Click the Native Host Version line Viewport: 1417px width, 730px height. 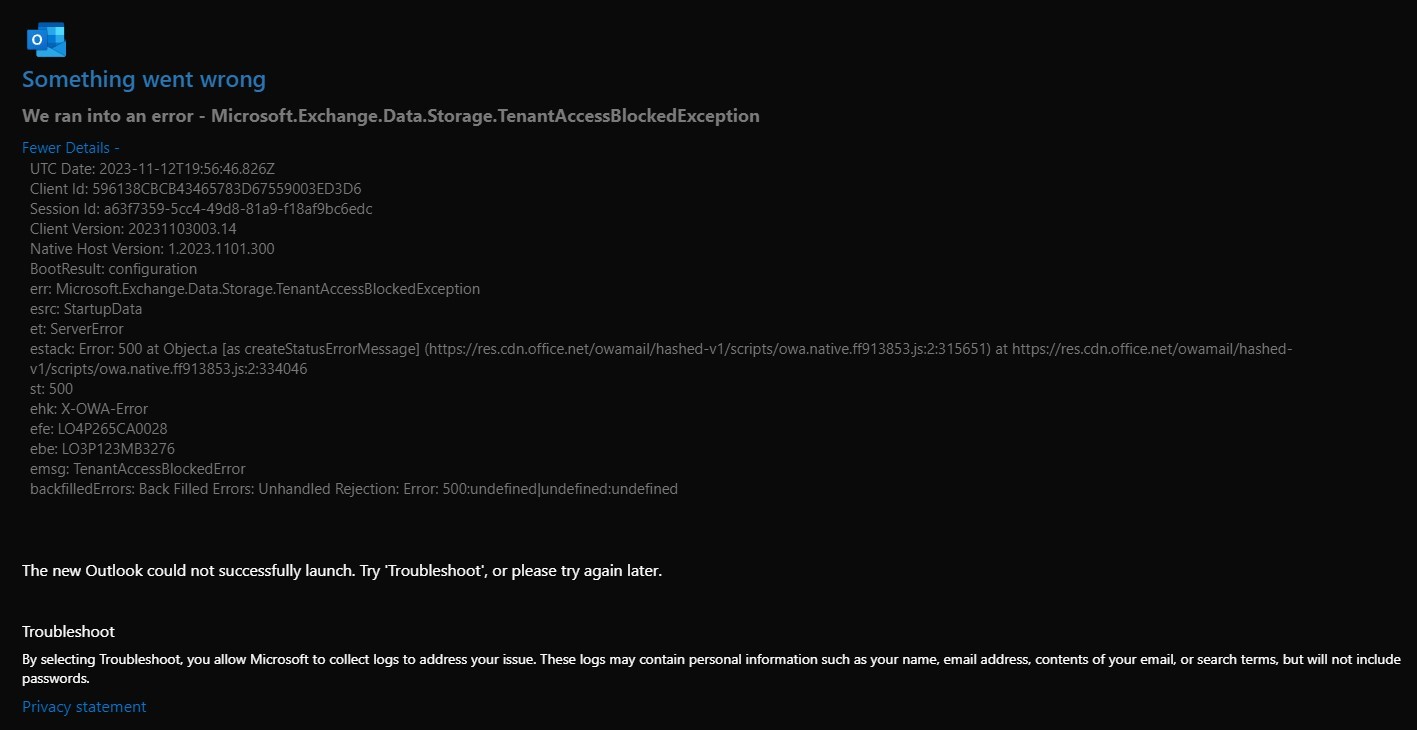(152, 248)
